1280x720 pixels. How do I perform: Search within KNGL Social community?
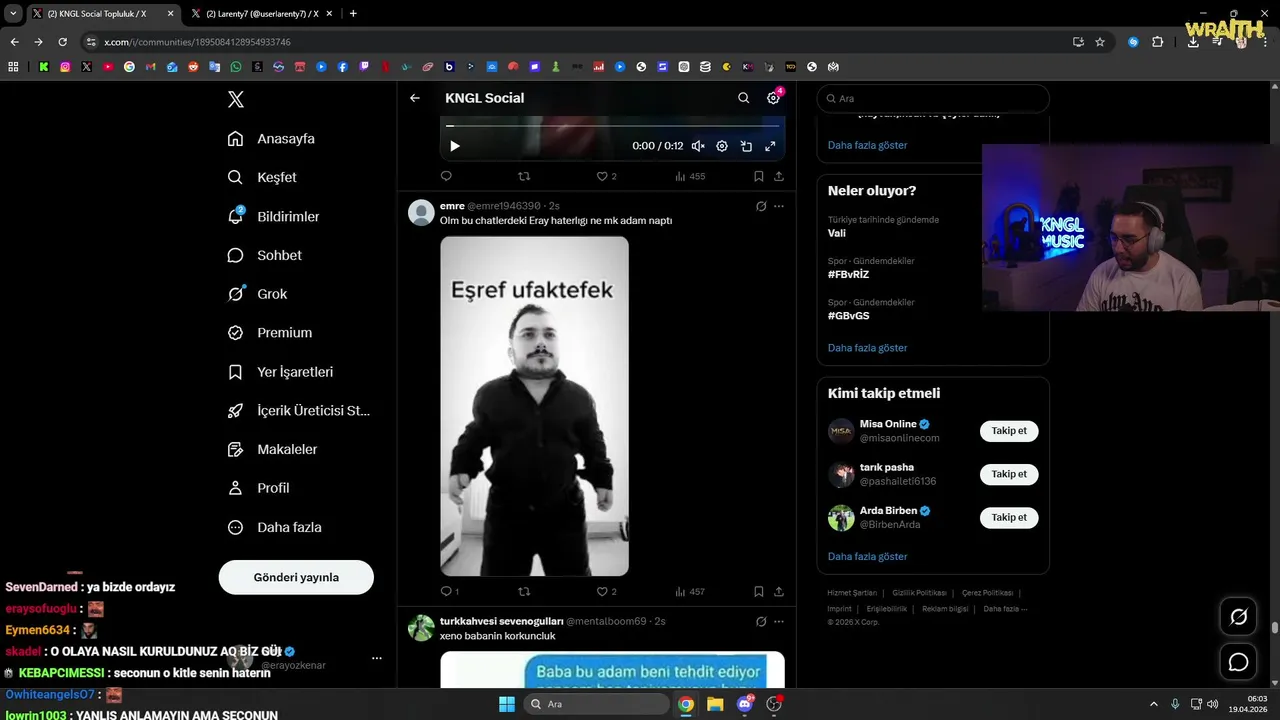tap(743, 98)
